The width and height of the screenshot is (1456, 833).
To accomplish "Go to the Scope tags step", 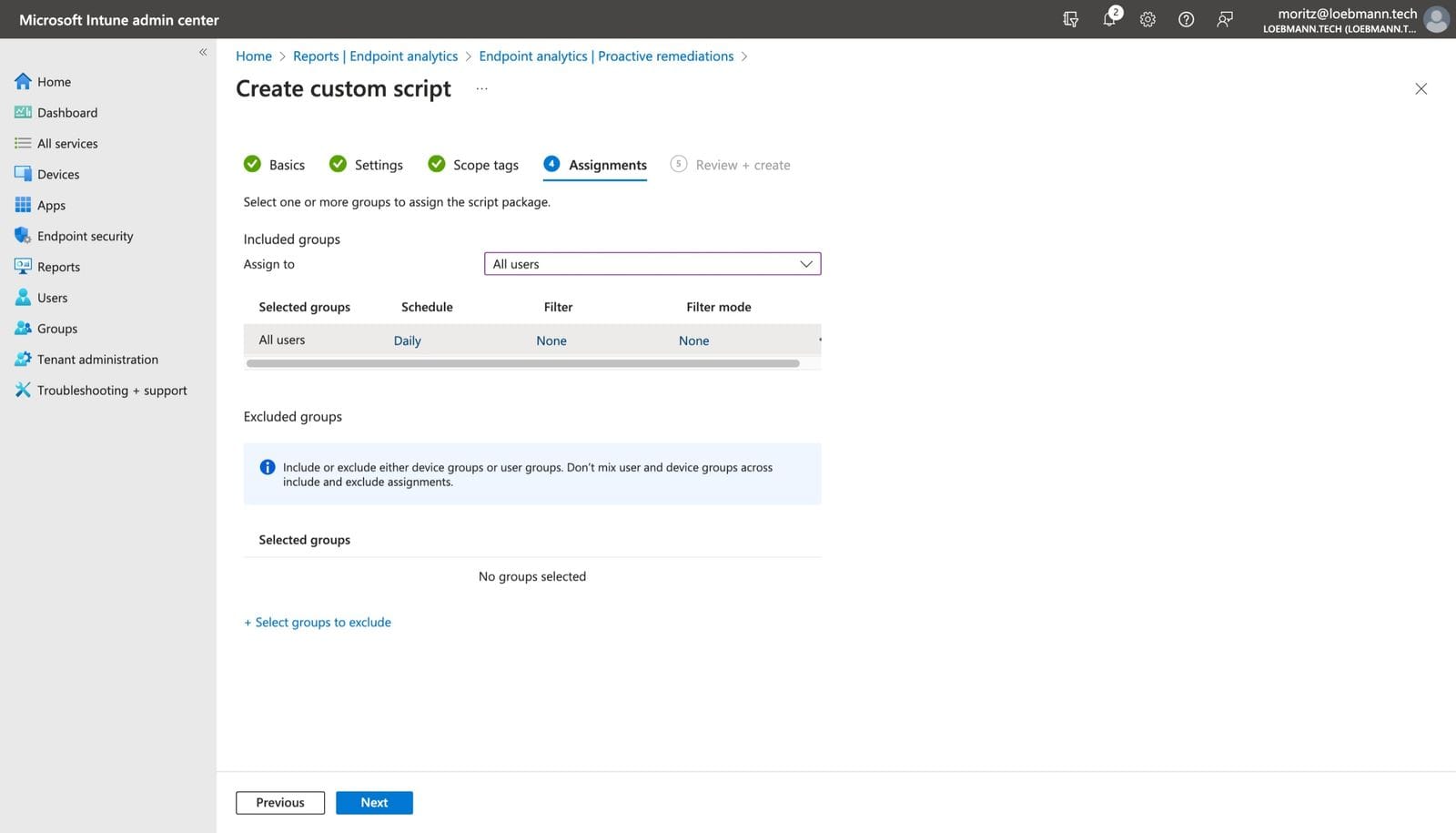I will click(x=473, y=164).
